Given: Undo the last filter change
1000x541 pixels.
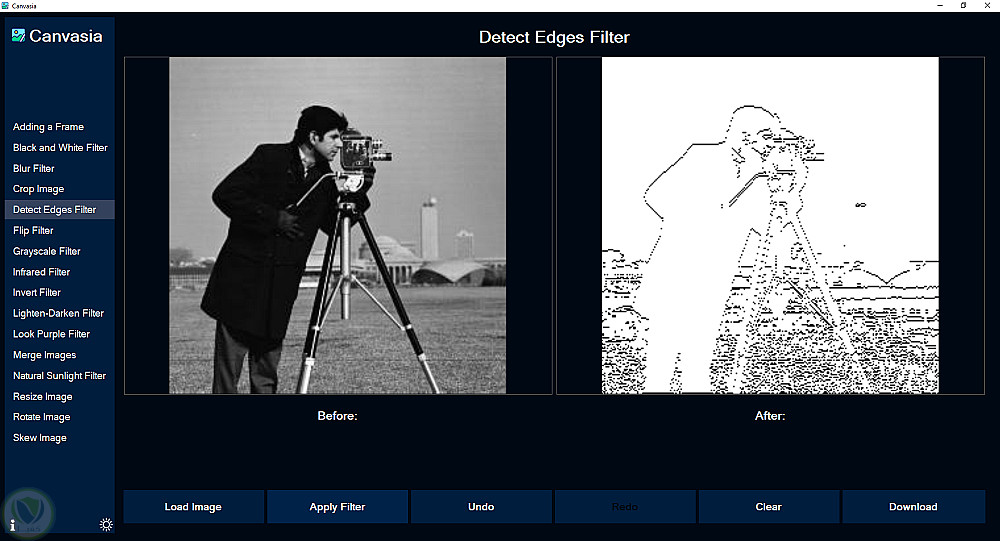Looking at the screenshot, I should point(481,507).
